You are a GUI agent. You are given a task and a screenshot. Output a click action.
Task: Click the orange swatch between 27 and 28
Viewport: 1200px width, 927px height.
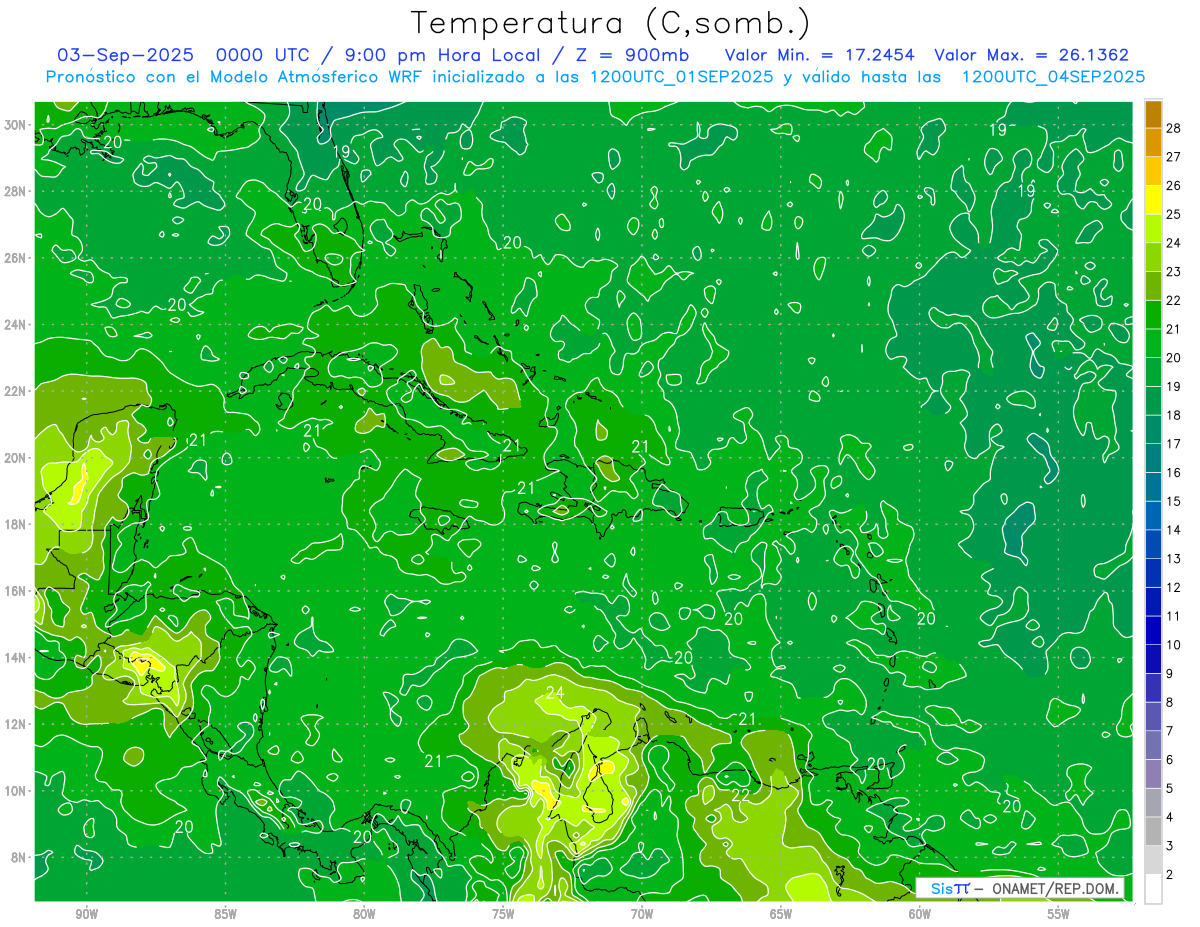pos(1153,142)
